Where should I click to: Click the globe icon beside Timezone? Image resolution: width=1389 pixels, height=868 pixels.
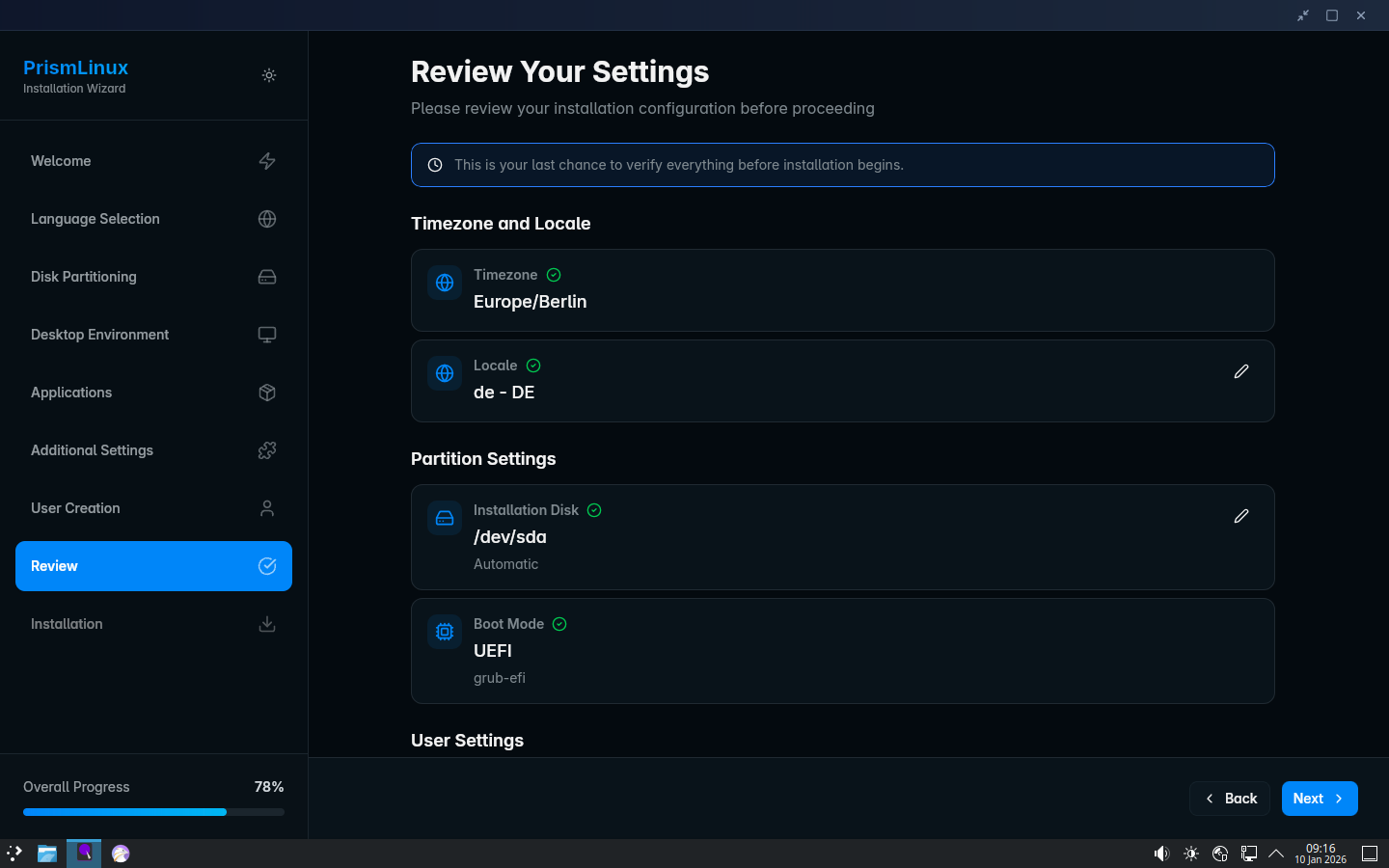click(445, 283)
